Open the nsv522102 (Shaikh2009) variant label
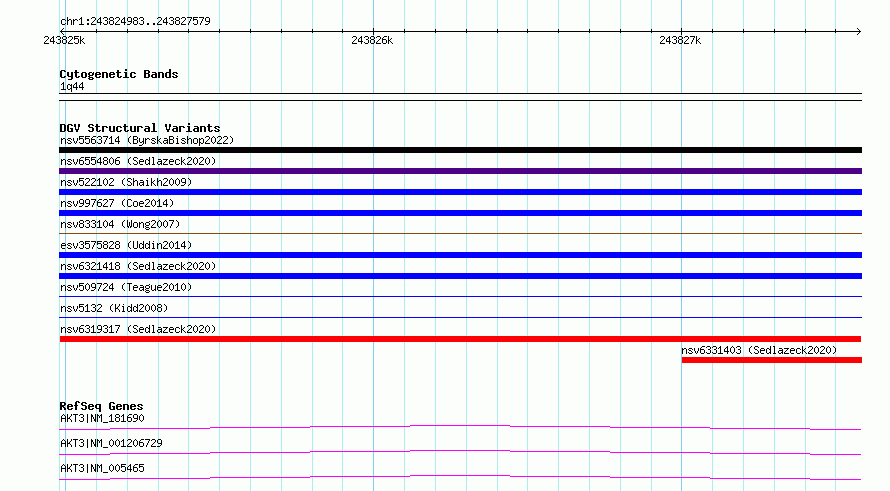This screenshot has width=890, height=491. [126, 182]
